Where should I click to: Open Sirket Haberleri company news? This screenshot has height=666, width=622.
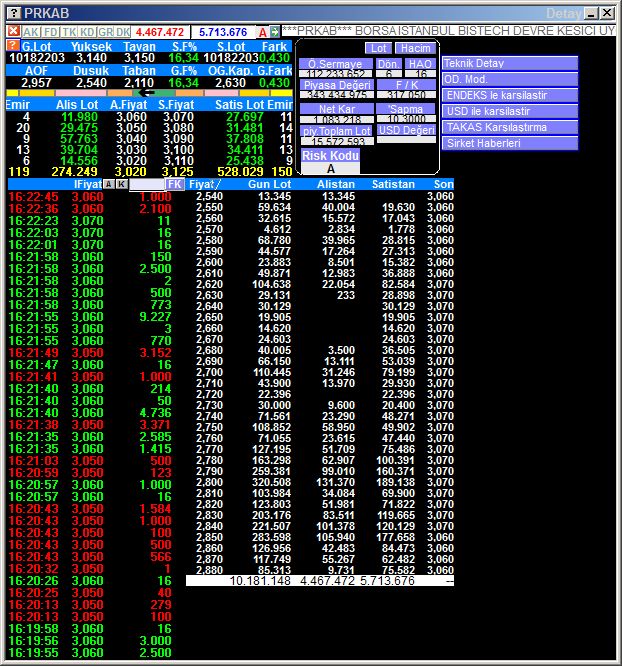point(510,143)
